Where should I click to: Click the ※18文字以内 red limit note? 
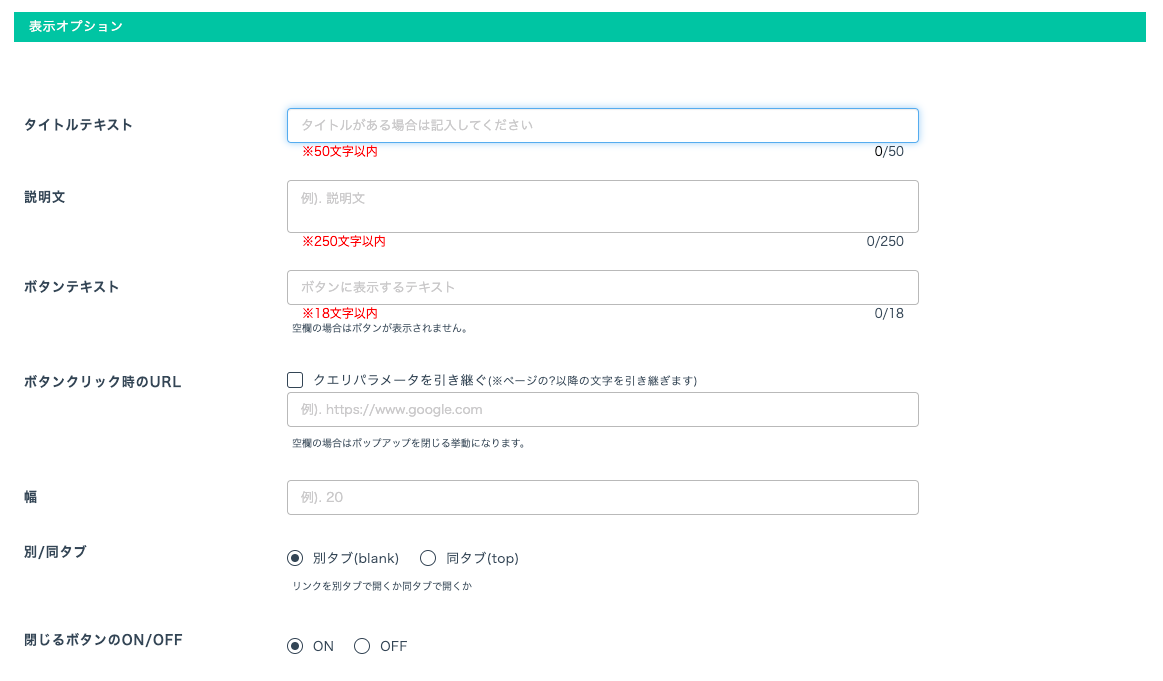pos(340,313)
